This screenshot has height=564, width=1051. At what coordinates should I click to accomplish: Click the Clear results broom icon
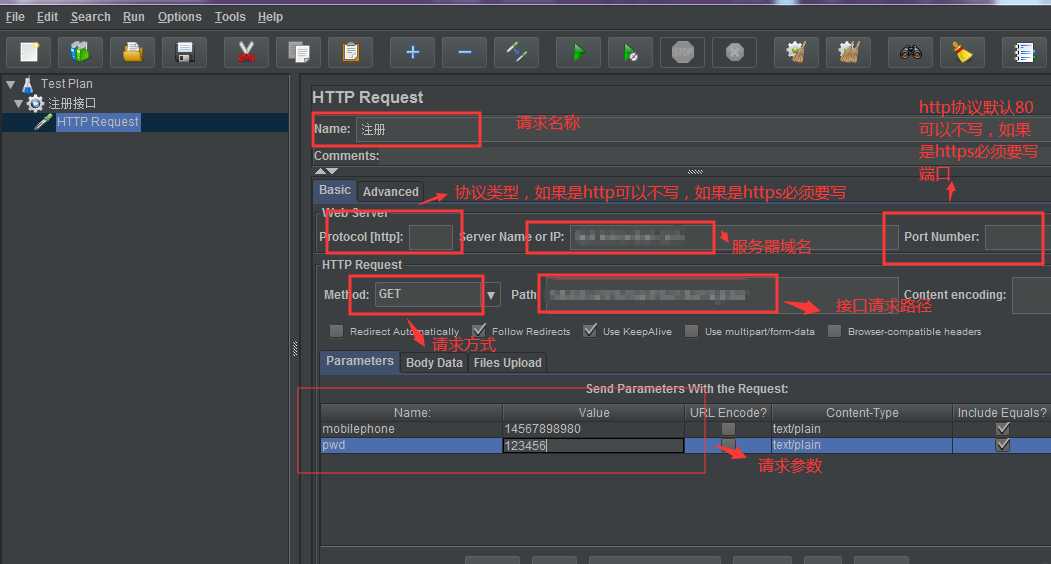(x=796, y=52)
